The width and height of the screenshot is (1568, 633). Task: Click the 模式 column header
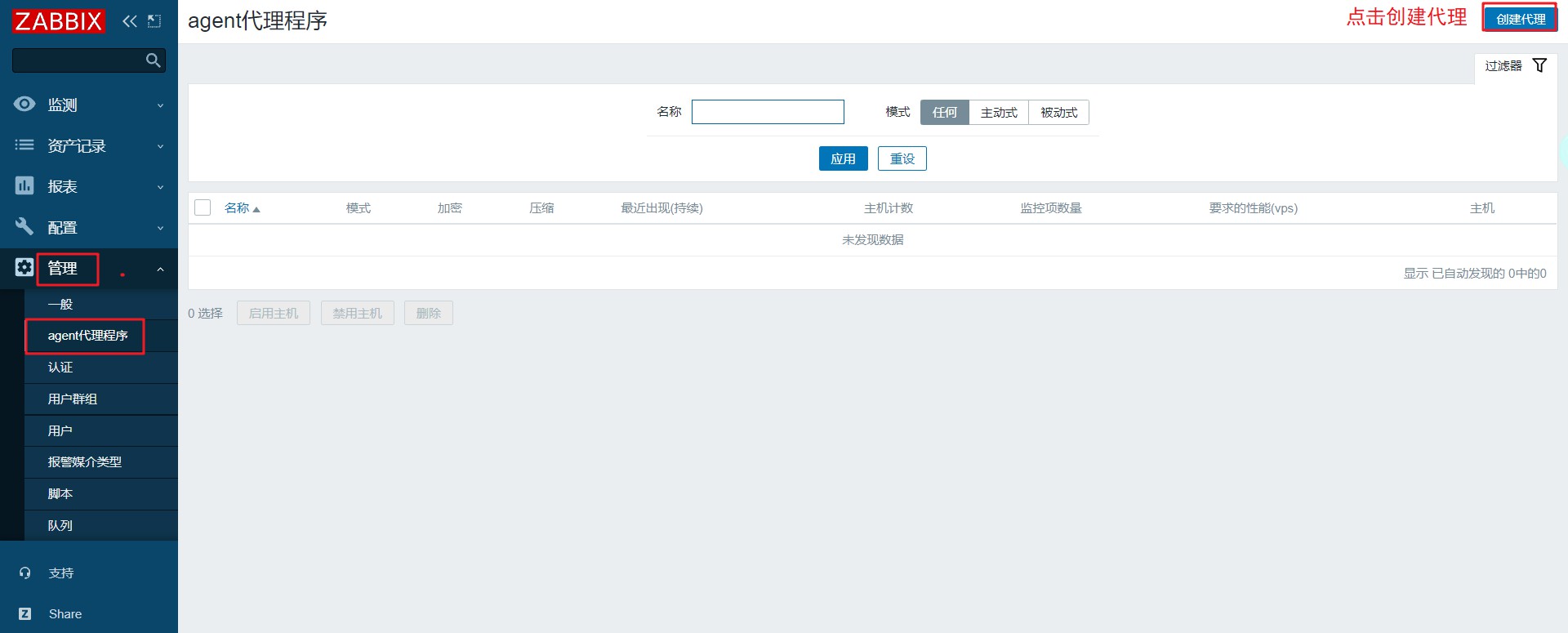point(359,208)
